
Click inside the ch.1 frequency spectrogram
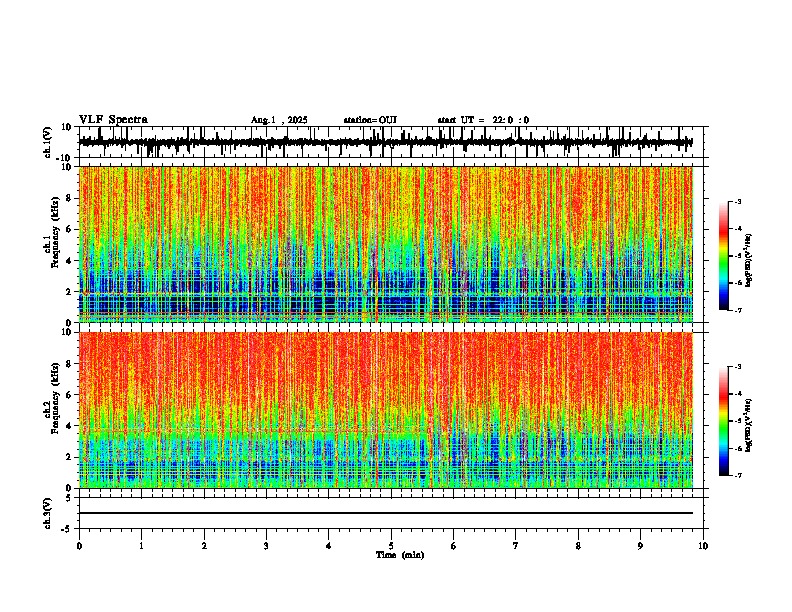click(x=385, y=244)
